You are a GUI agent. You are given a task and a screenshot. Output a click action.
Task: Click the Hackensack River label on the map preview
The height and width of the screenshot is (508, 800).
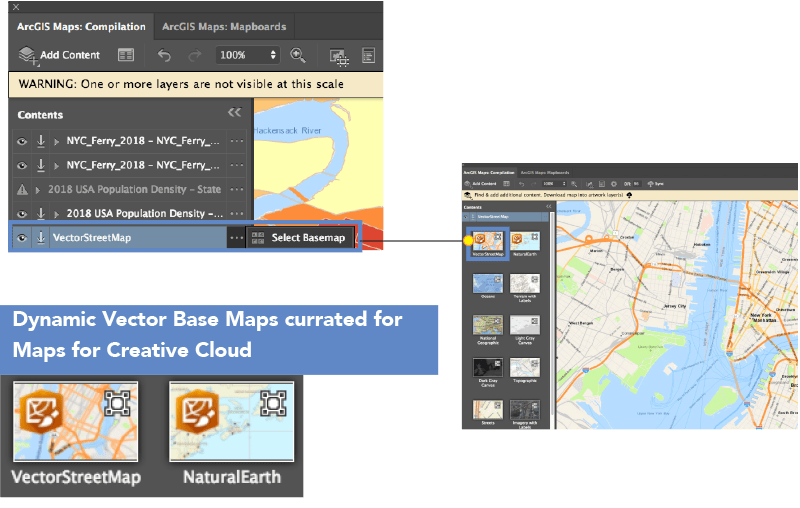point(288,131)
